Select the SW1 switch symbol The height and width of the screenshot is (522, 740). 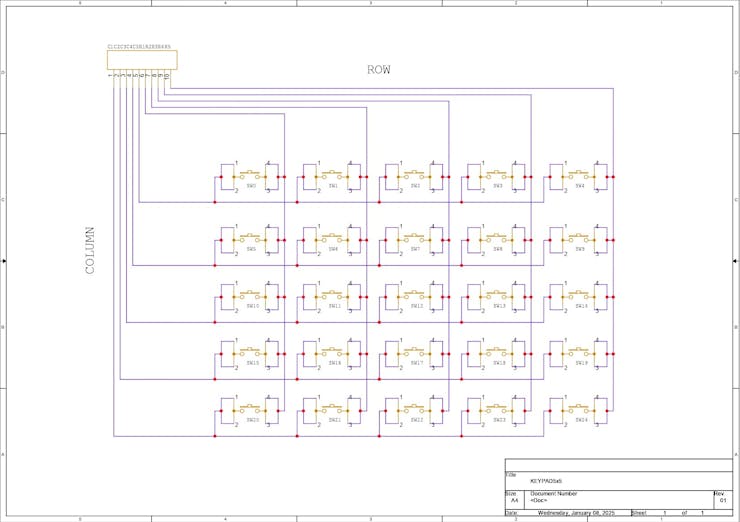point(333,176)
